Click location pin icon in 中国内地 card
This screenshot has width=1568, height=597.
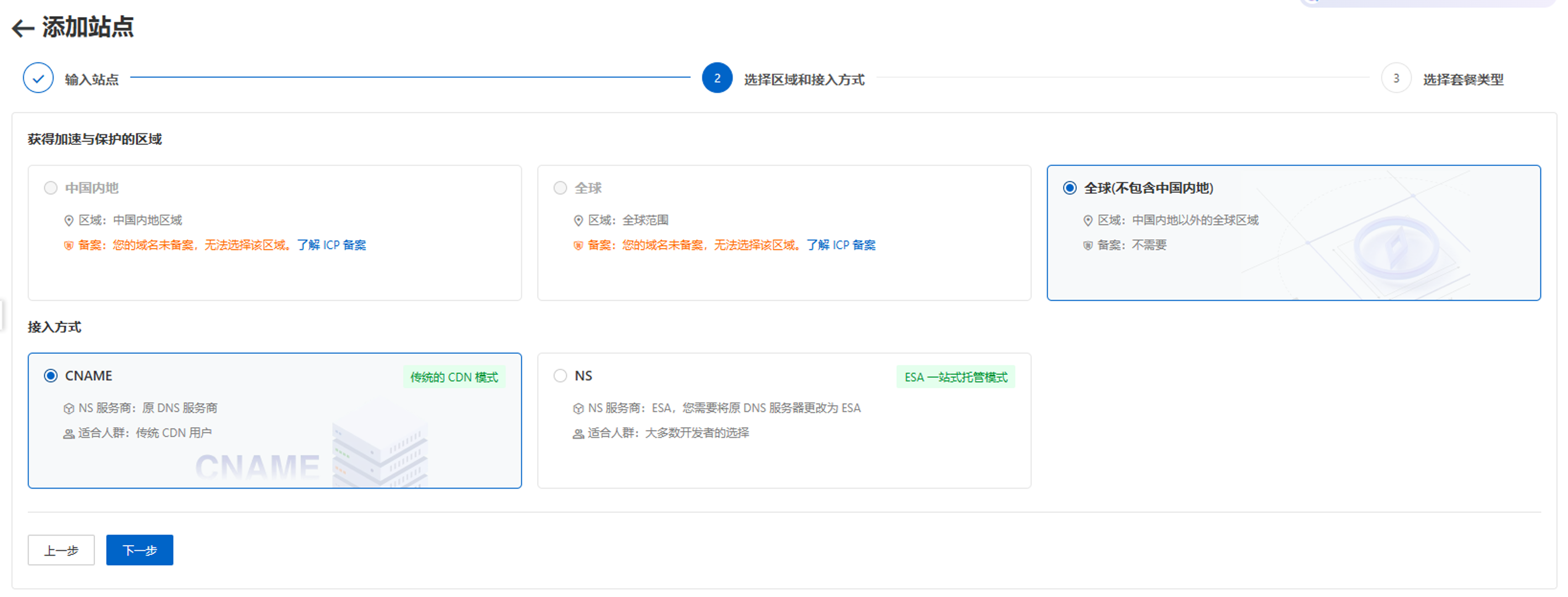pyautogui.click(x=69, y=221)
